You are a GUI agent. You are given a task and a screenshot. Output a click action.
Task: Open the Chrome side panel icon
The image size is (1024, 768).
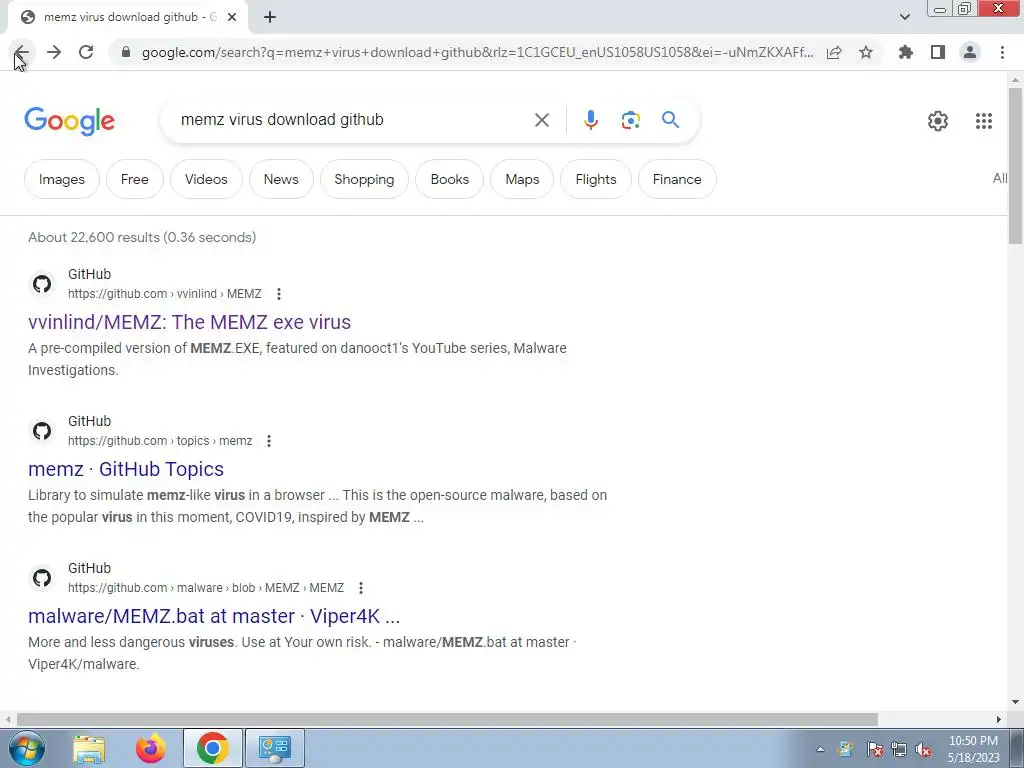pos(938,52)
